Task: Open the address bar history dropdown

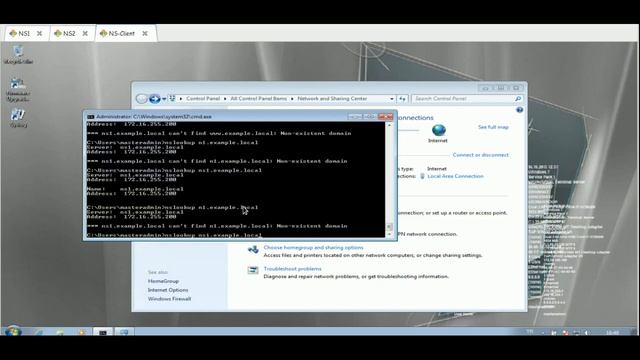Action: 391,99
